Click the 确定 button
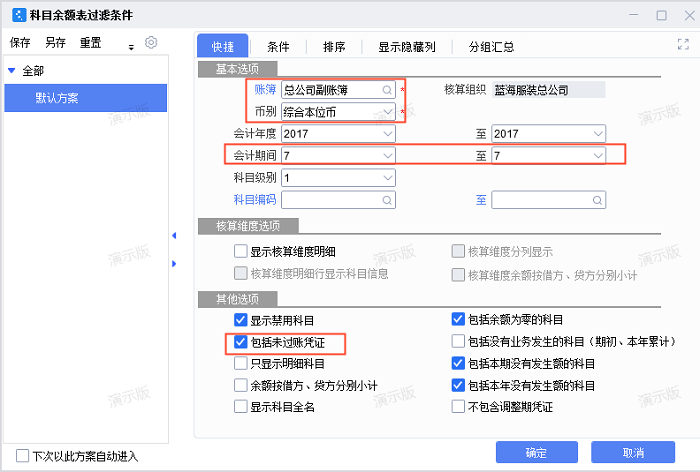 coord(536,452)
